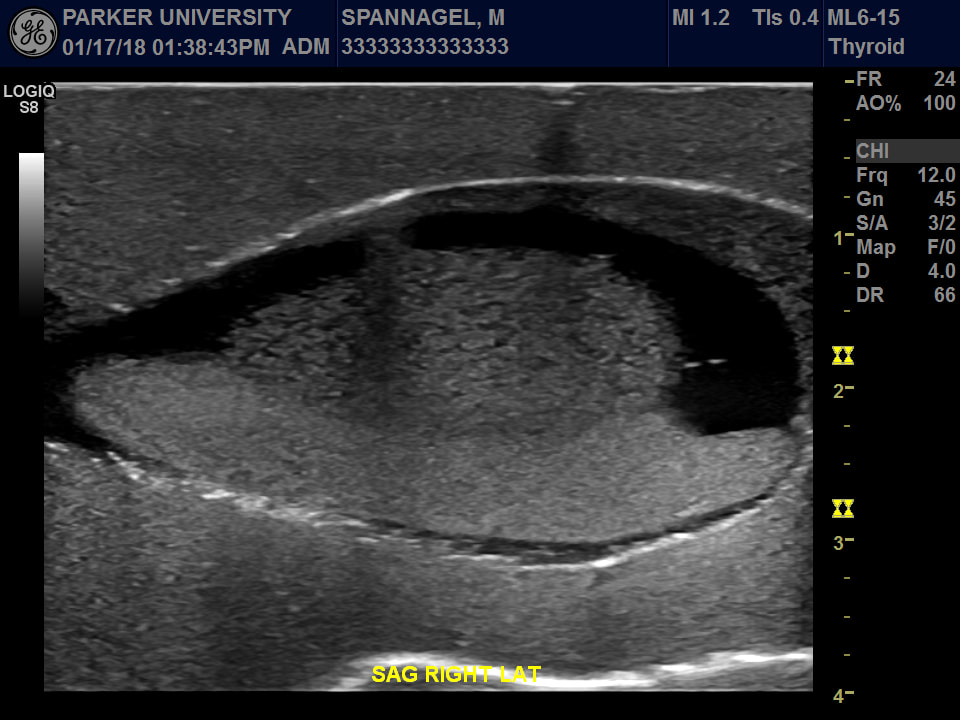Click the depth scale 4 cm mark

tap(844, 696)
